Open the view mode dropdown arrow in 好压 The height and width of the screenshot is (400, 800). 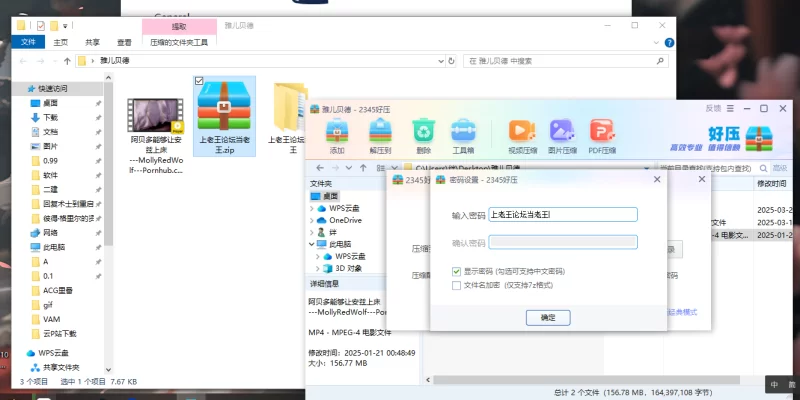pos(394,167)
